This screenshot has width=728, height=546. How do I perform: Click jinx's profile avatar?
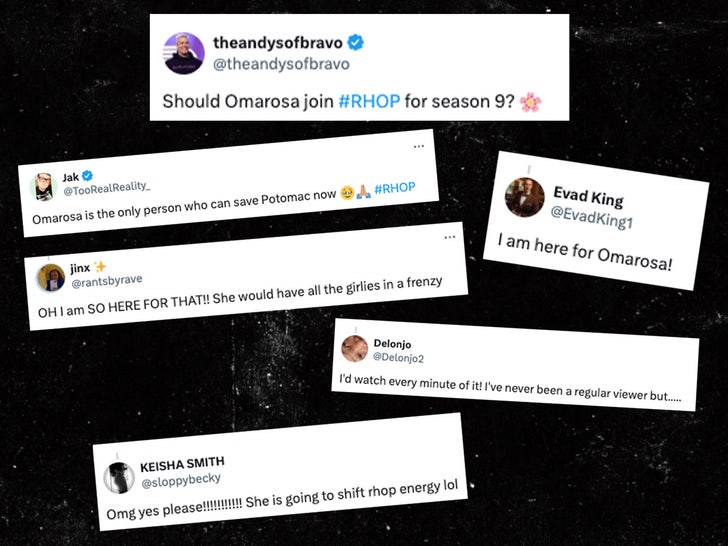(x=51, y=278)
